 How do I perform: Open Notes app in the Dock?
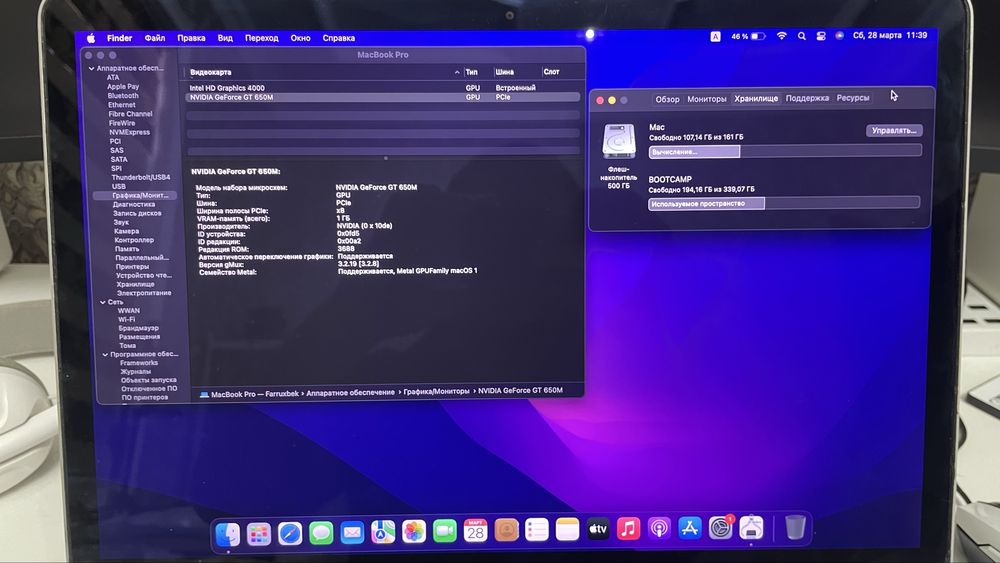tap(567, 529)
